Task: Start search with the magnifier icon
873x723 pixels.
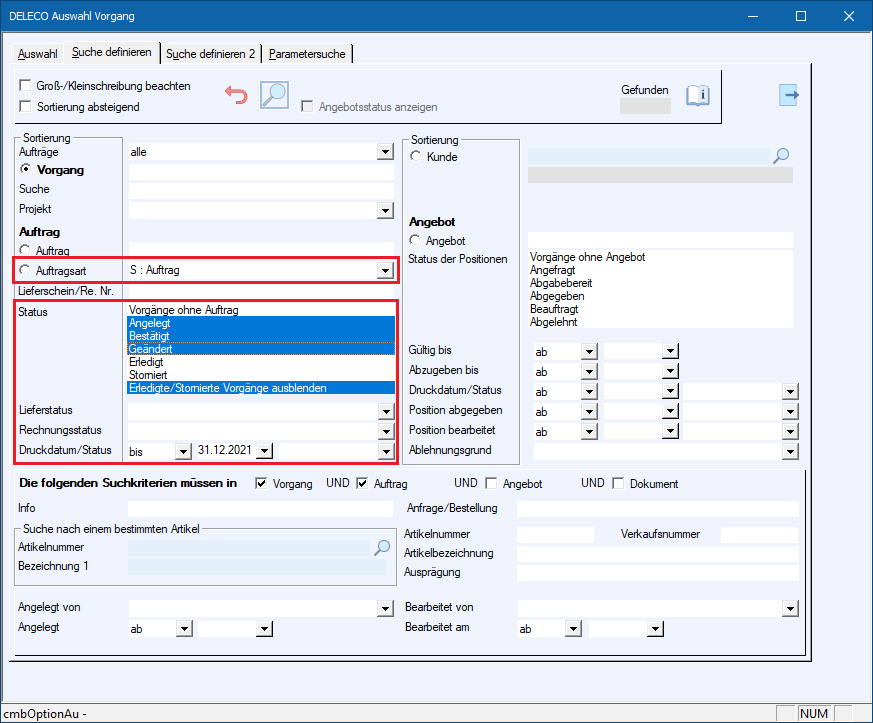Action: coord(273,95)
